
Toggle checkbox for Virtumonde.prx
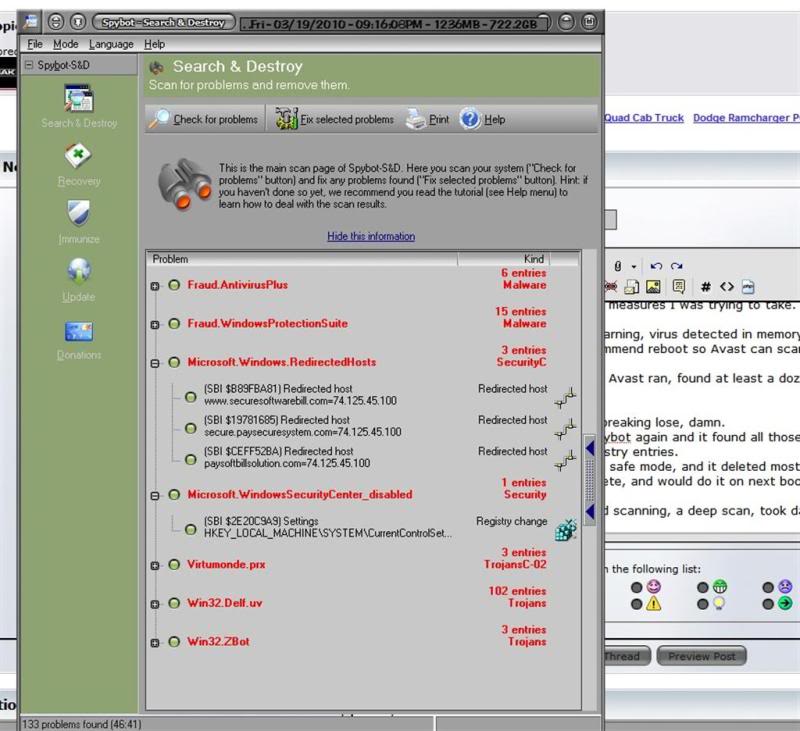point(174,564)
